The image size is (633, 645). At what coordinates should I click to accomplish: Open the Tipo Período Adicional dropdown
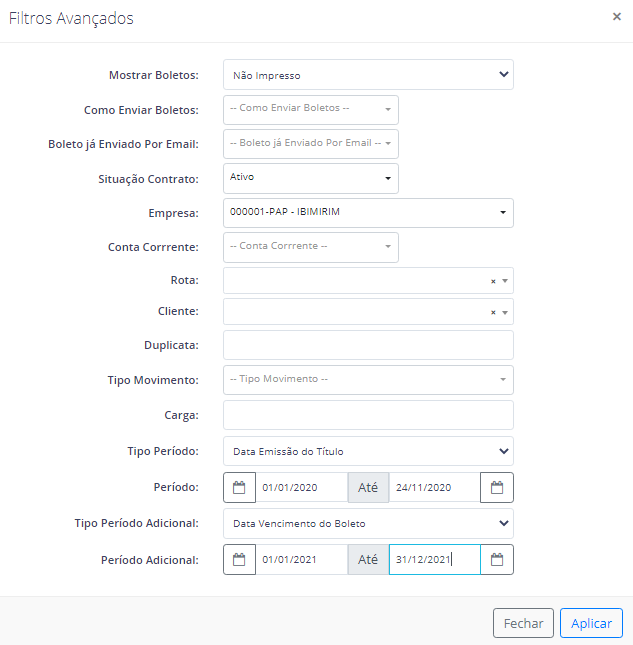pyautogui.click(x=368, y=523)
